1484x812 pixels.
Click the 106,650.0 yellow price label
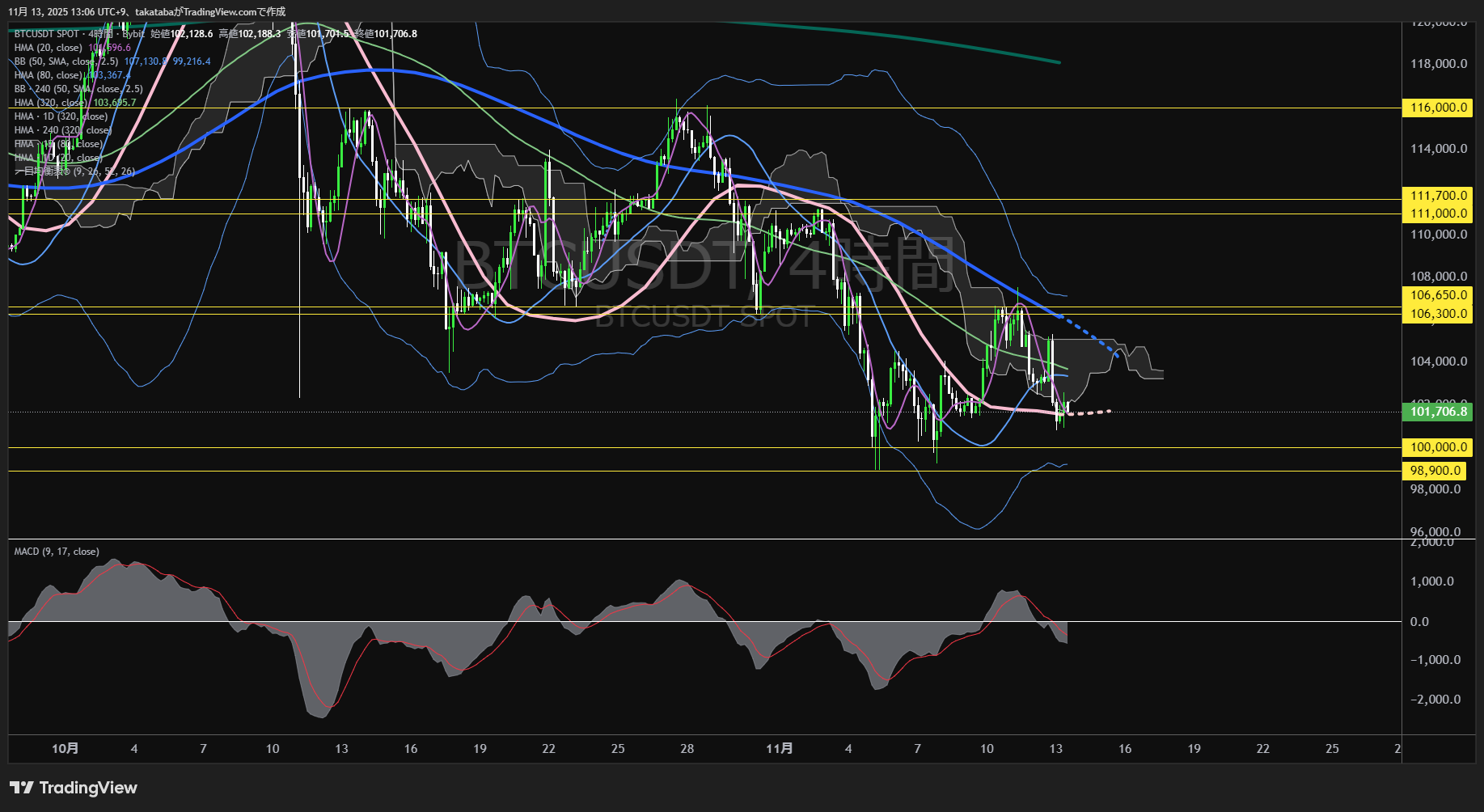tap(1438, 295)
